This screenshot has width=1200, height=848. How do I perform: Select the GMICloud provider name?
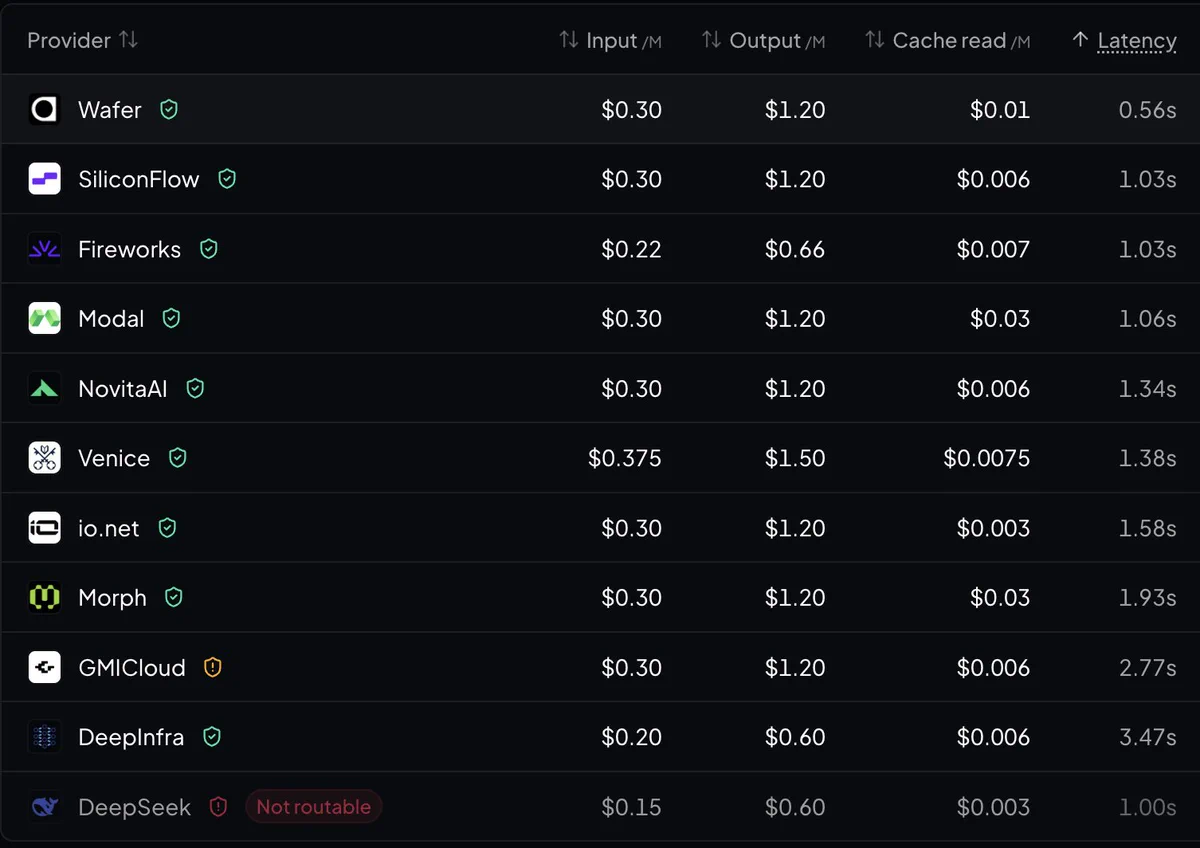[x=132, y=667]
